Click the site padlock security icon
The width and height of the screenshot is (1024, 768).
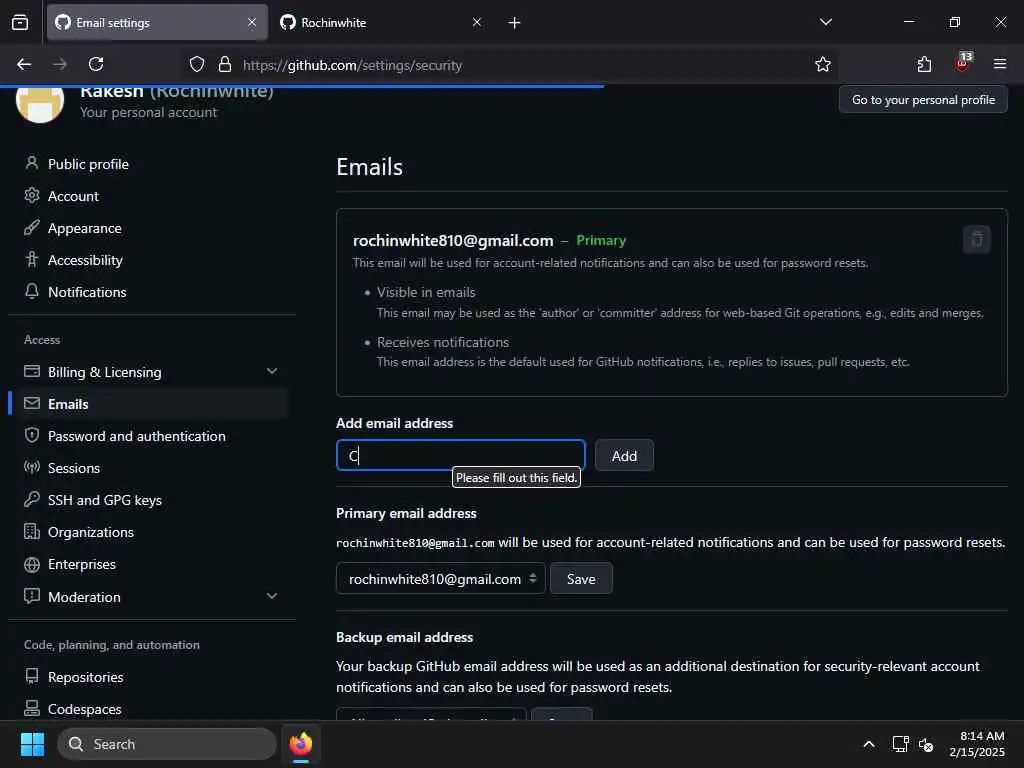pyautogui.click(x=225, y=64)
